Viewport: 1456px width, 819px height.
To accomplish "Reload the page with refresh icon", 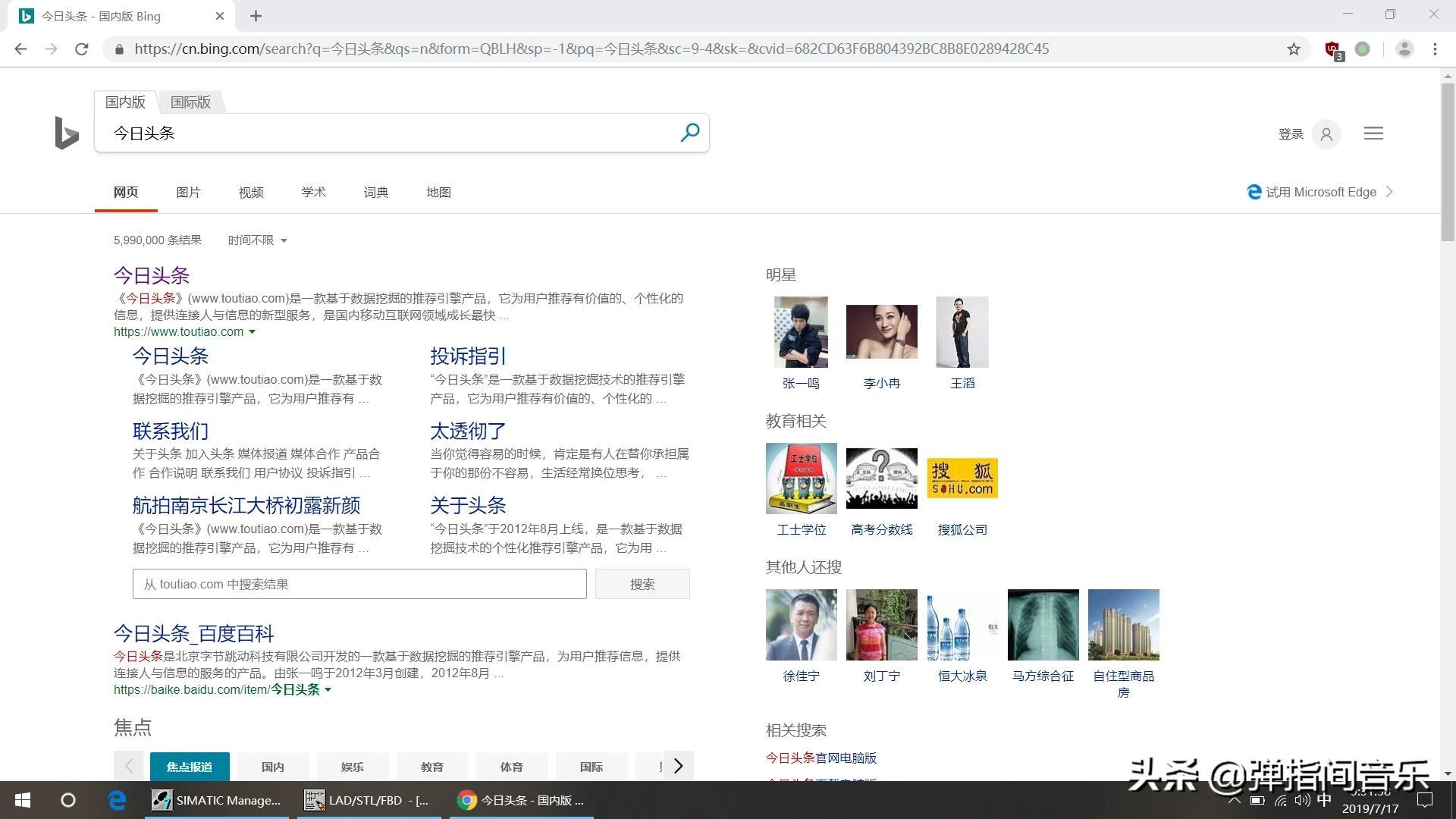I will (82, 49).
